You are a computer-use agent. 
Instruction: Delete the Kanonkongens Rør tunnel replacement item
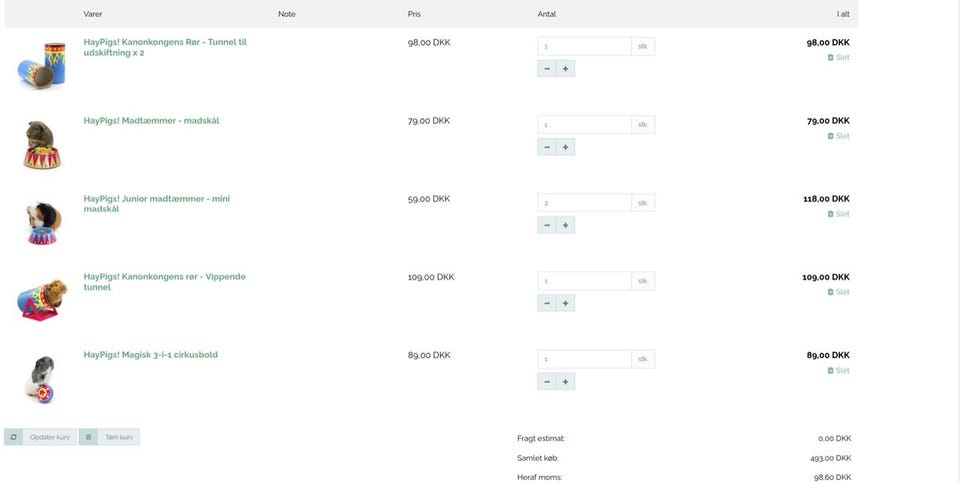[838, 58]
